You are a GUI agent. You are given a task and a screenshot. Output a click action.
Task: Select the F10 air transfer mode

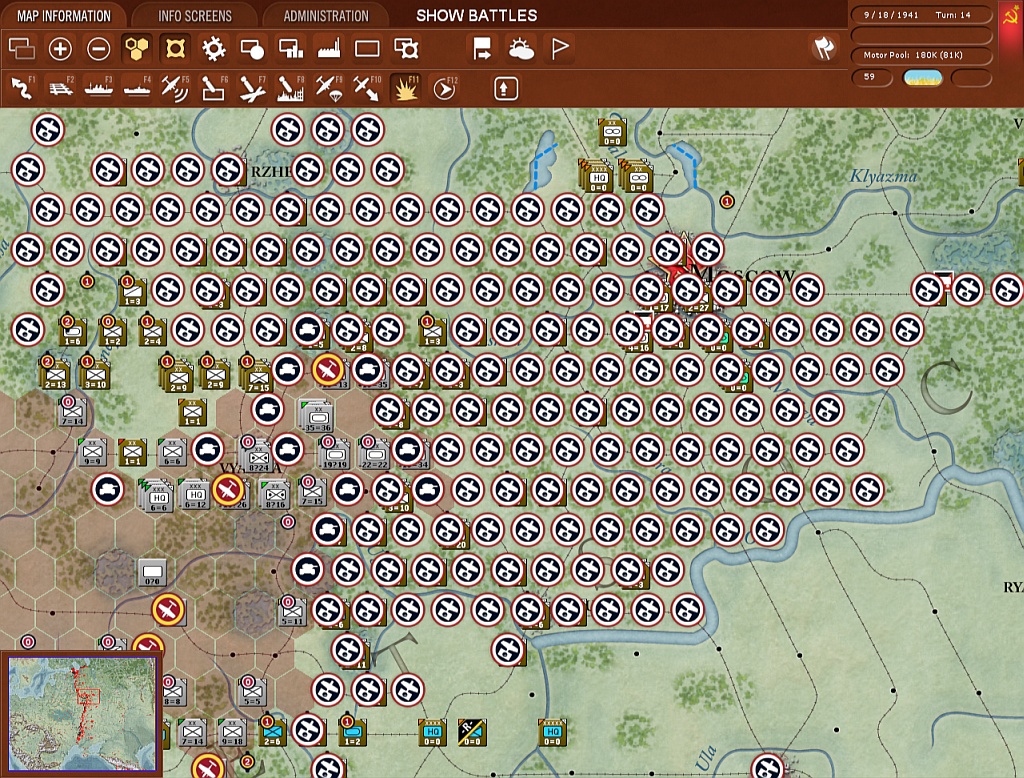coord(367,88)
